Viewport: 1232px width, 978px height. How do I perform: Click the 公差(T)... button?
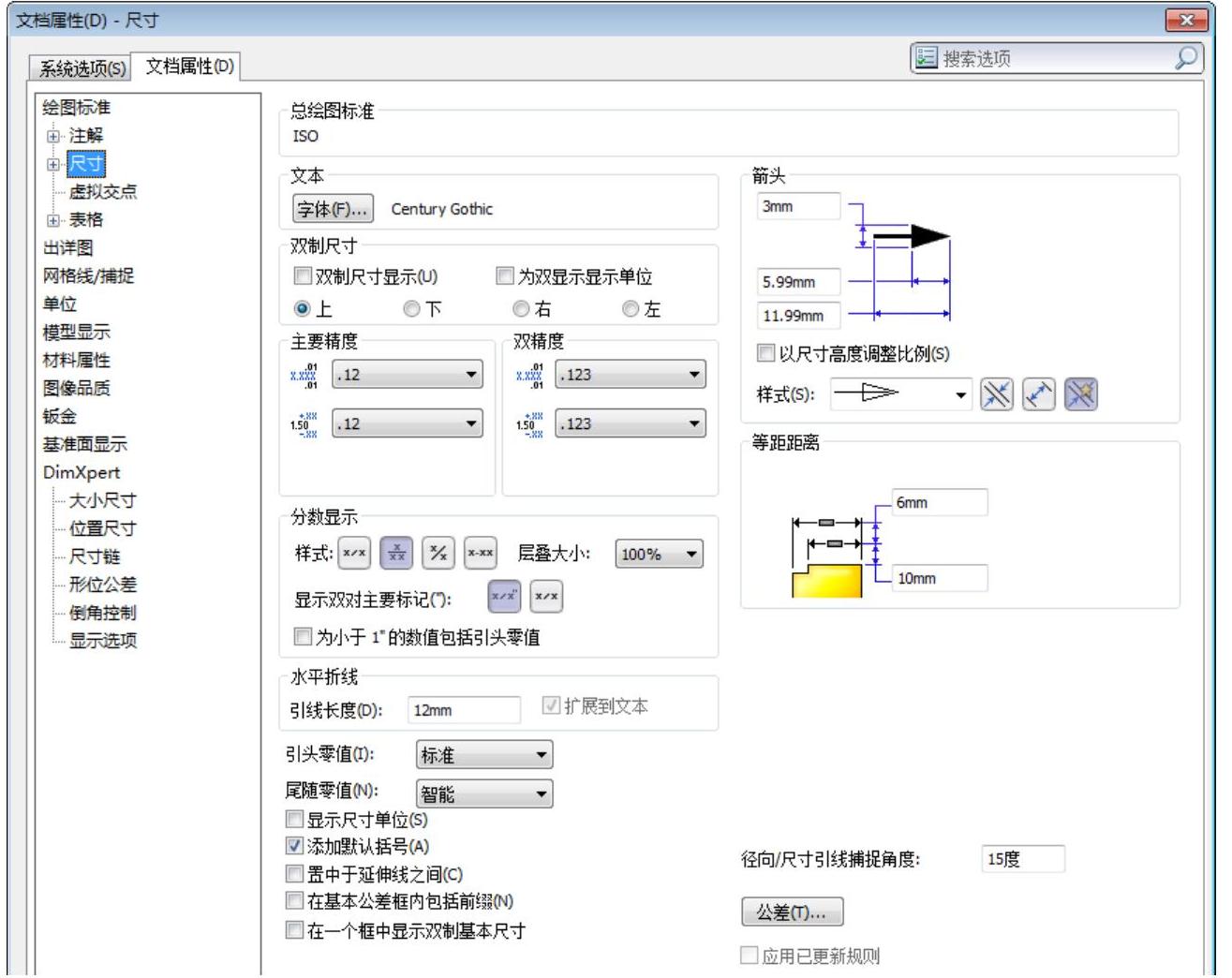(x=792, y=912)
